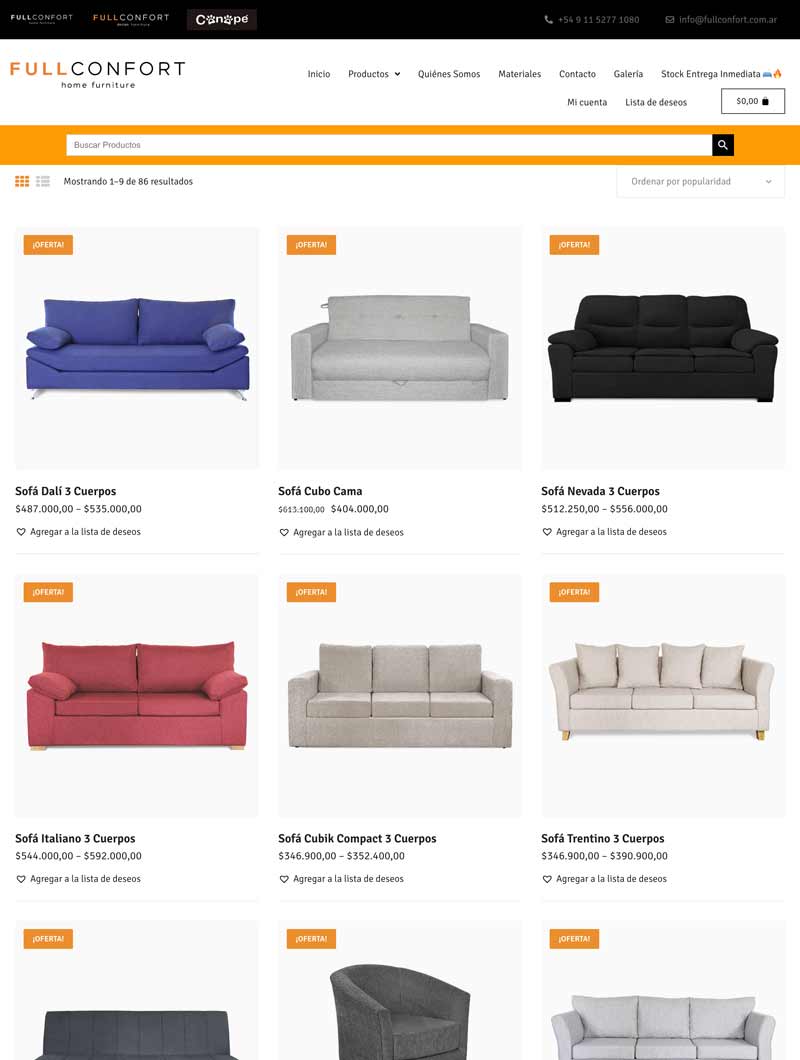Open the Sofá Nevada 3 Cuerpos title
800x1060 pixels.
[x=601, y=491]
